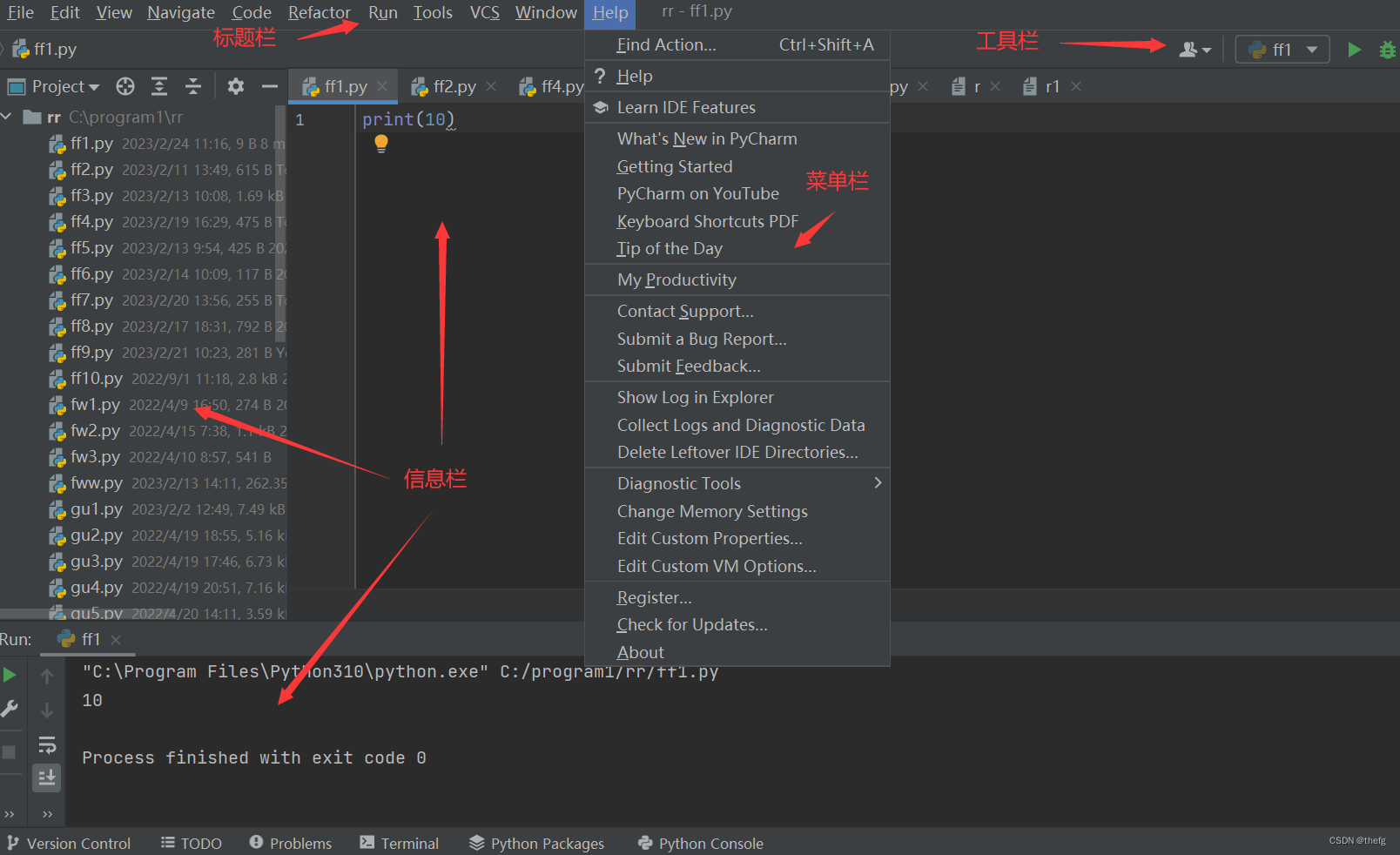The height and width of the screenshot is (855, 1400).
Task: Choose Tip of the Day
Action: pyautogui.click(x=737, y=248)
